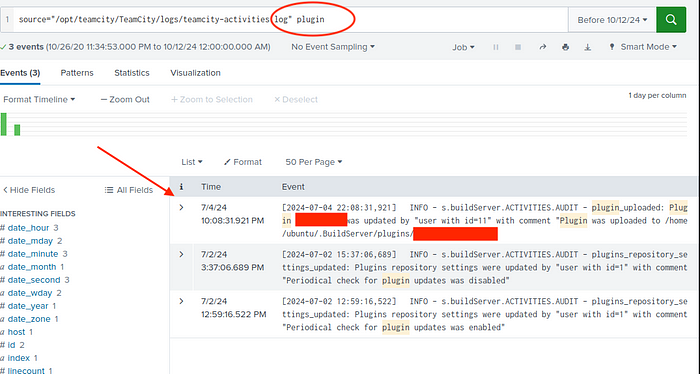Open the date_zone field
Image resolution: width=700 pixels, height=374 pixels.
[x=29, y=319]
